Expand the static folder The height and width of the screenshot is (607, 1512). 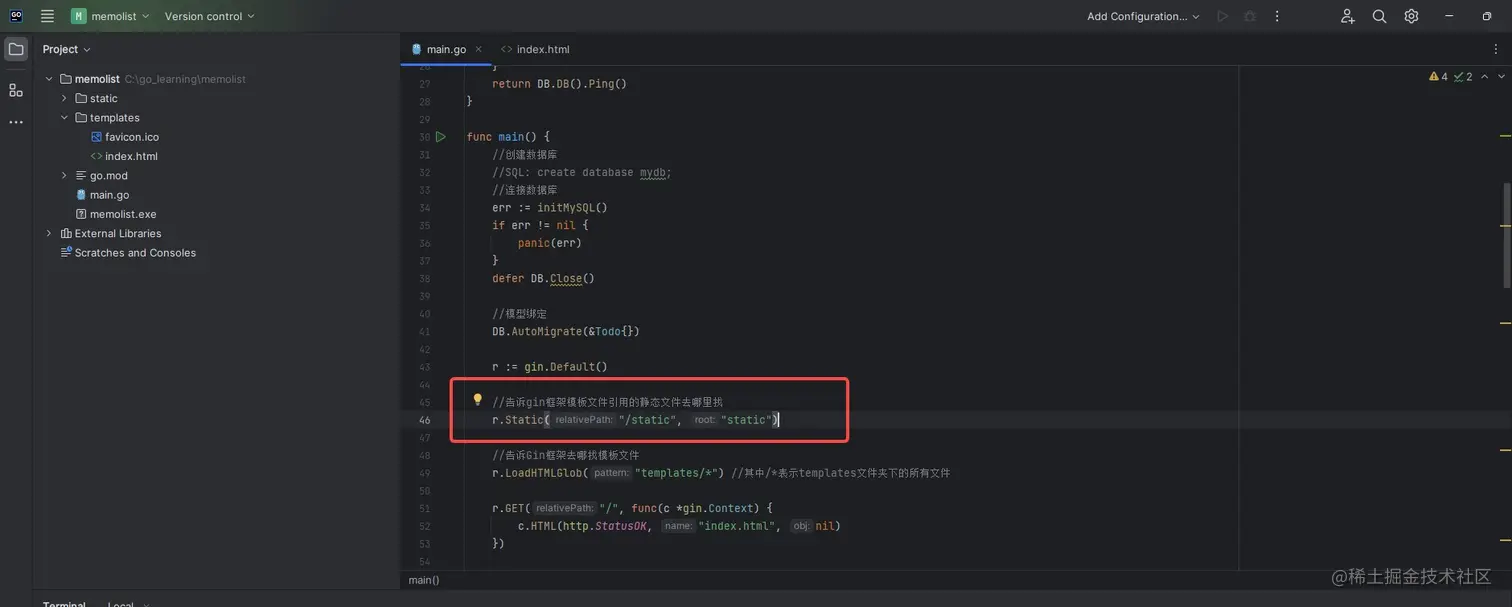coord(64,98)
